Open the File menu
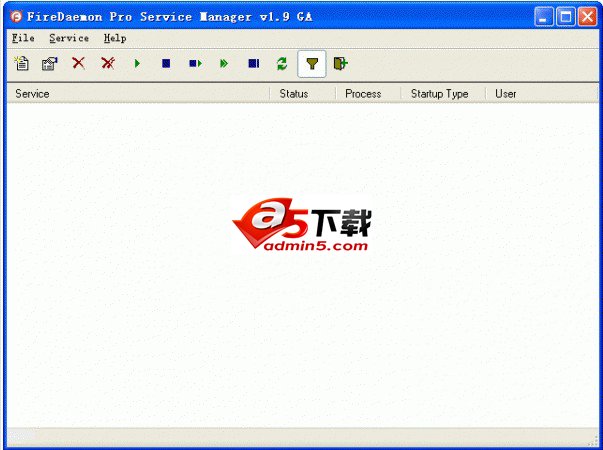 [x=23, y=38]
